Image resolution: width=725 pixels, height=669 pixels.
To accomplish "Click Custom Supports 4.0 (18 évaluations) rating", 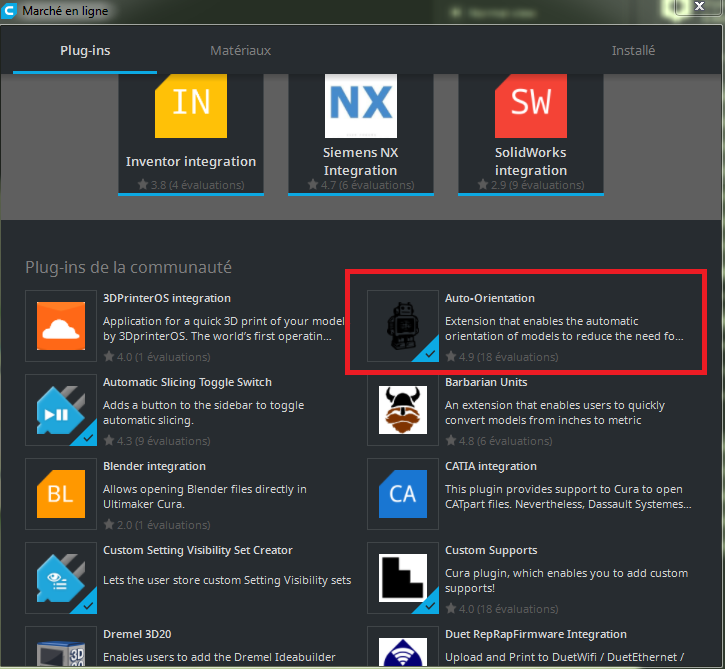I will pos(502,609).
